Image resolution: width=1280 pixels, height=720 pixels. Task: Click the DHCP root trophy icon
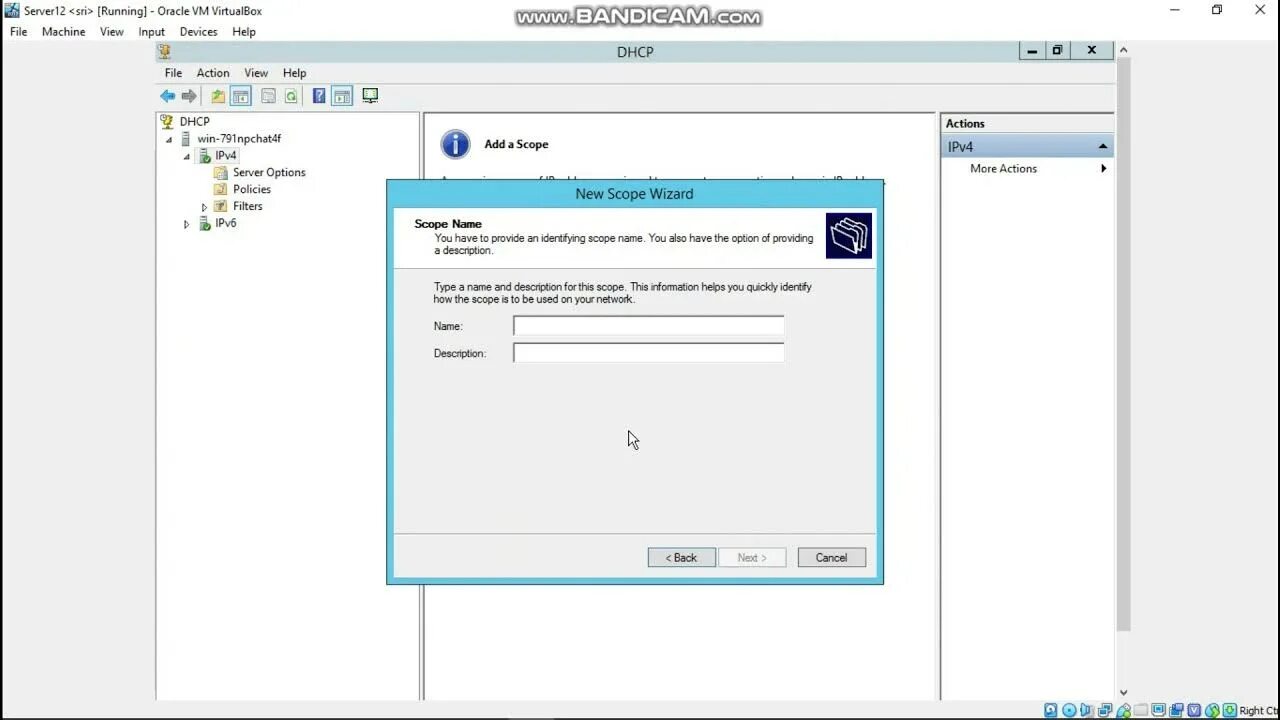pos(167,121)
